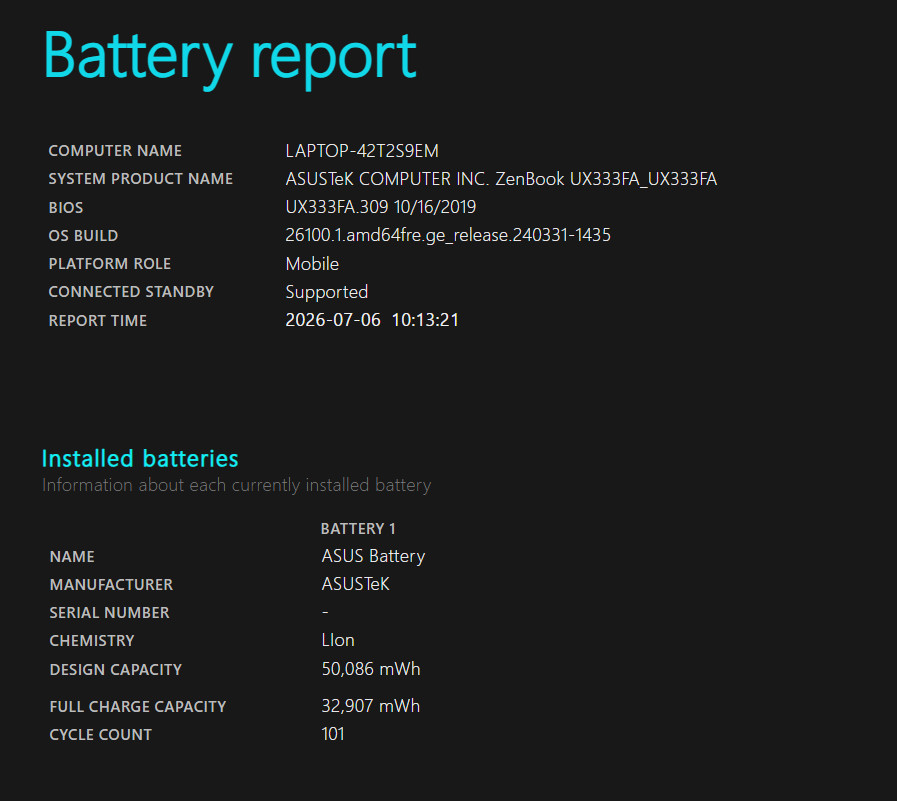Select the 'DESIGN CAPACITY' row label

click(x=116, y=670)
